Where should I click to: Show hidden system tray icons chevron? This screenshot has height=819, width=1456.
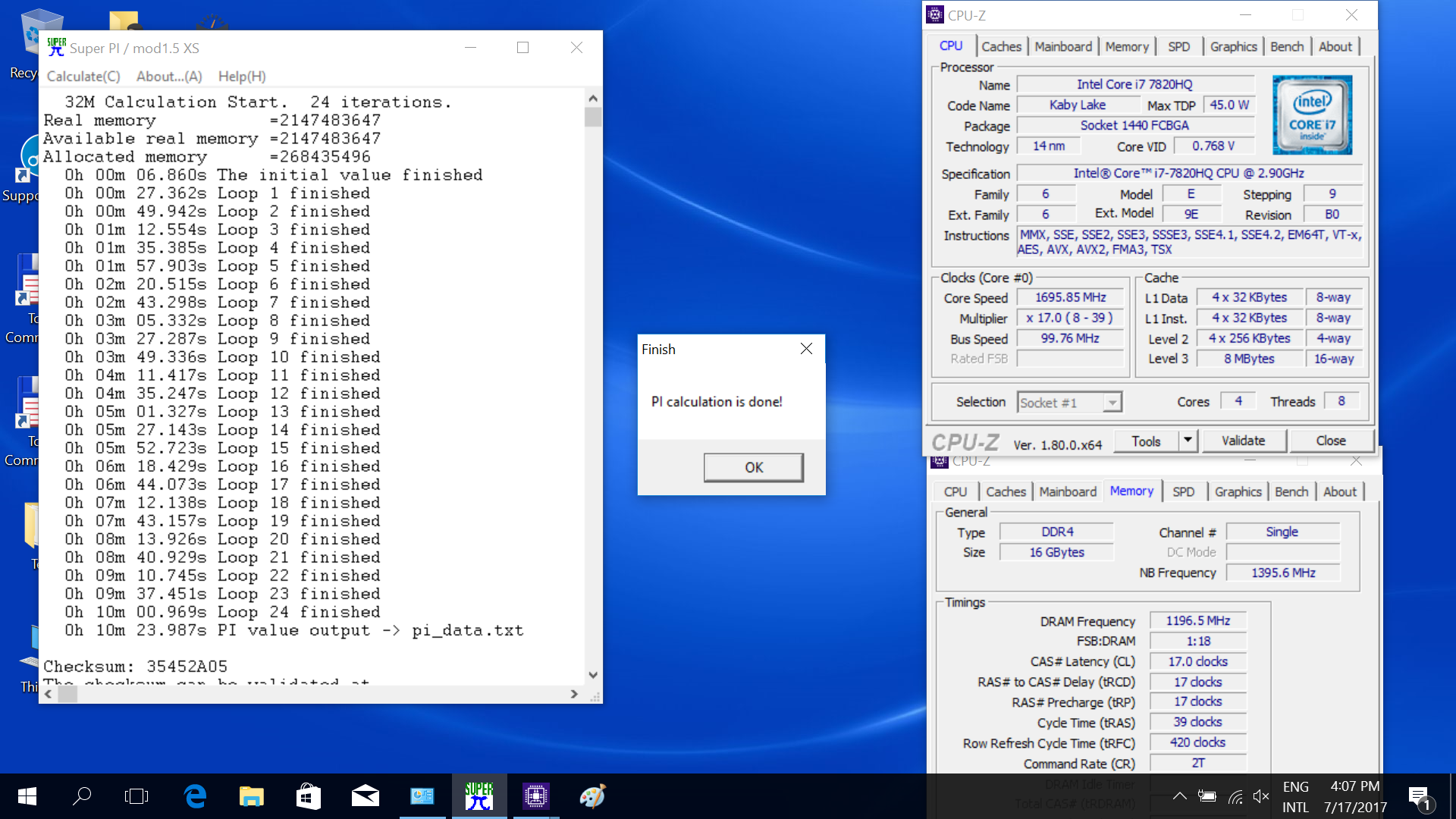tap(1179, 796)
